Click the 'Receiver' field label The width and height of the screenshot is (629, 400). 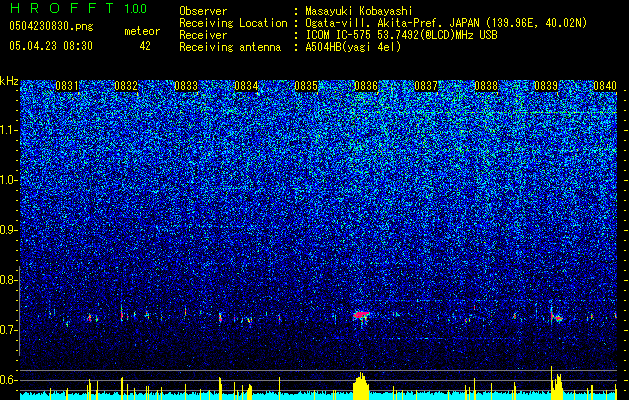point(203,35)
